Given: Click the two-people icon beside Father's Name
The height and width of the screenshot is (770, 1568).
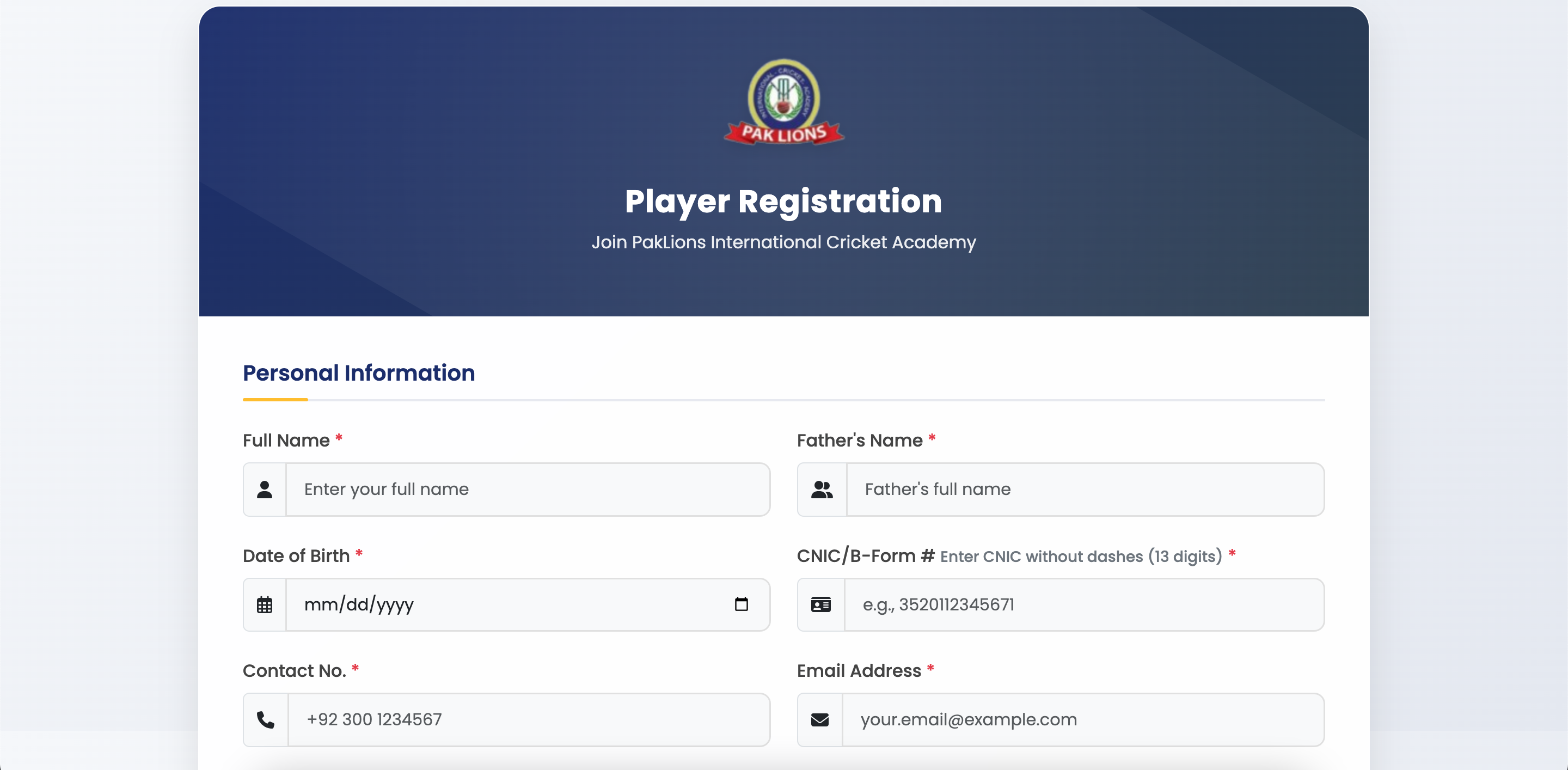Looking at the screenshot, I should click(821, 490).
